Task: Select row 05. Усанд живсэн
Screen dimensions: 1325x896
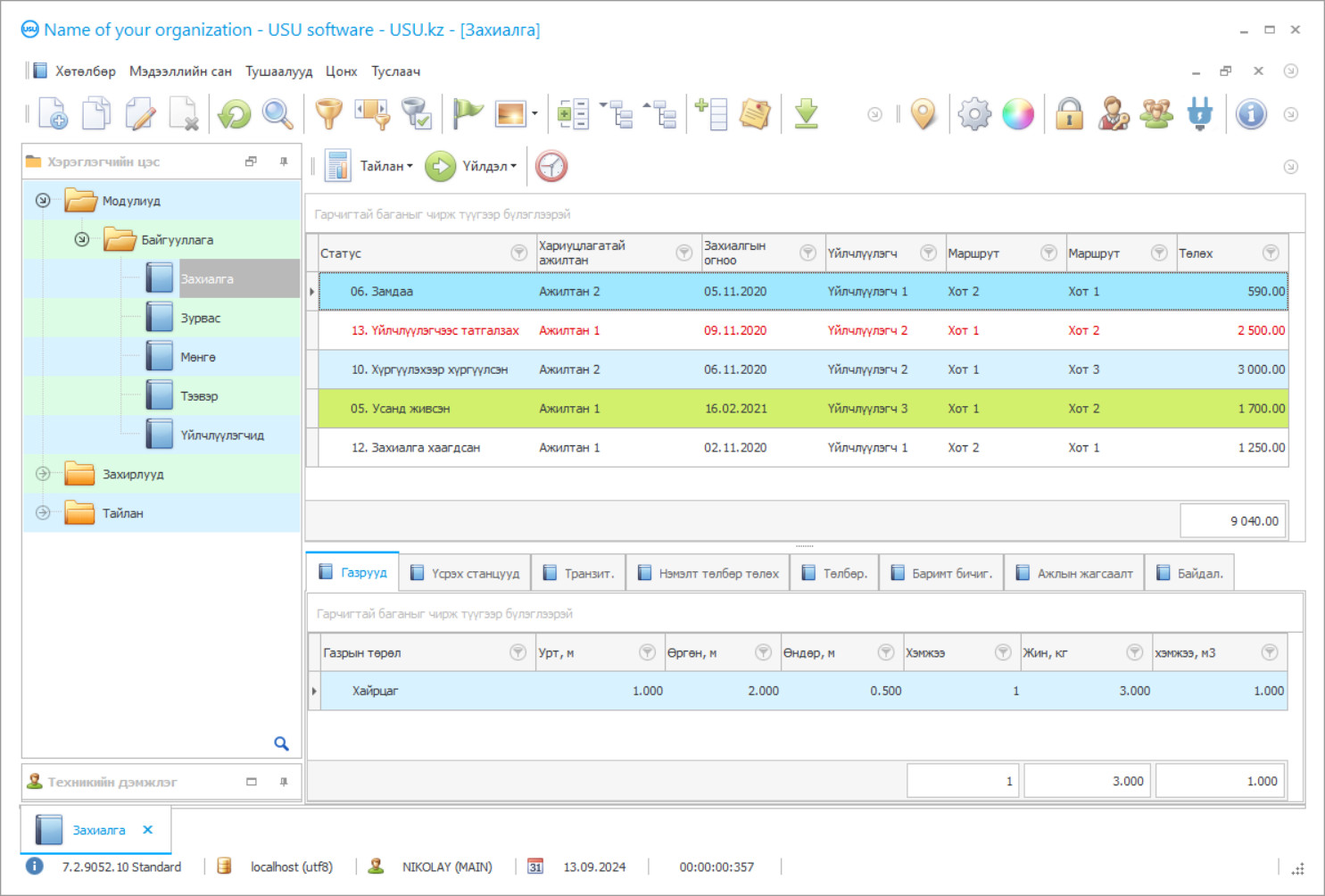Action: (x=803, y=409)
